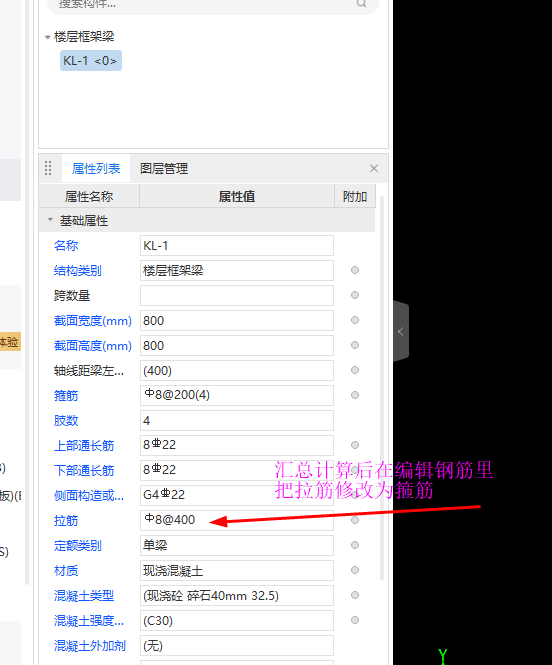Toggle 附加 option for 轴线距梁左

click(355, 370)
